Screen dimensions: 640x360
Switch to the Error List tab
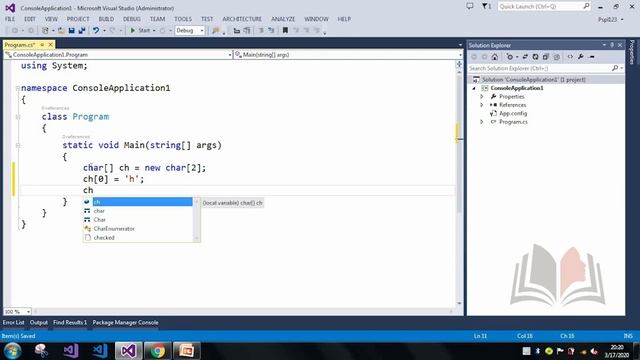(x=13, y=322)
